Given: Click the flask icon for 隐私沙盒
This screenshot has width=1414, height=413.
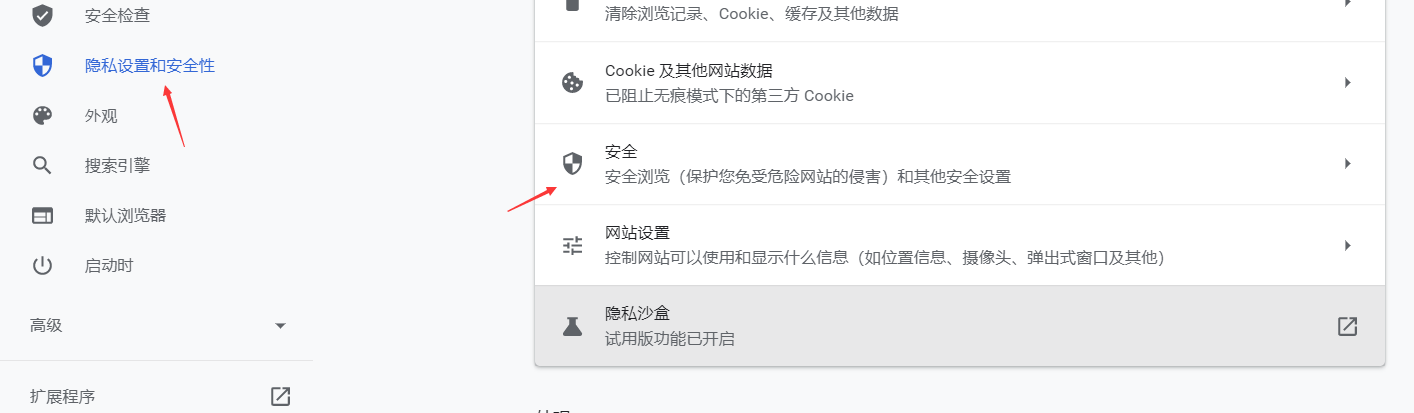Looking at the screenshot, I should (572, 326).
